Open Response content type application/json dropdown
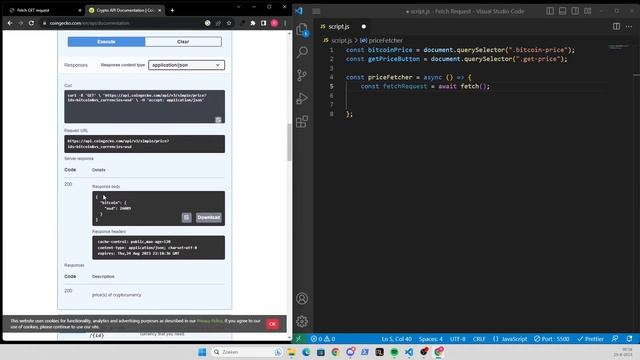The image size is (640, 360). tap(186, 65)
